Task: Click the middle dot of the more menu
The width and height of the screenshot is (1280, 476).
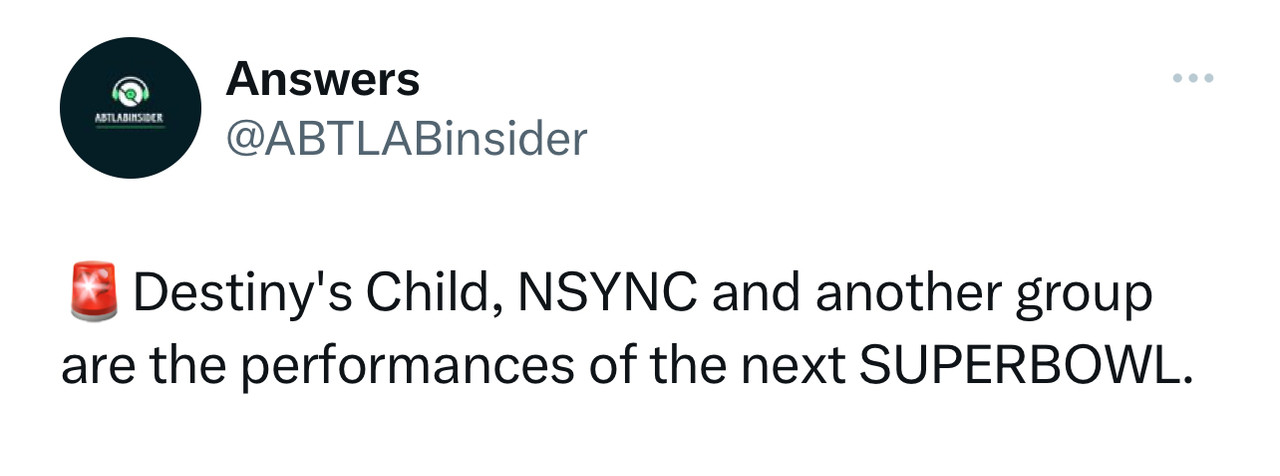Action: click(1194, 78)
